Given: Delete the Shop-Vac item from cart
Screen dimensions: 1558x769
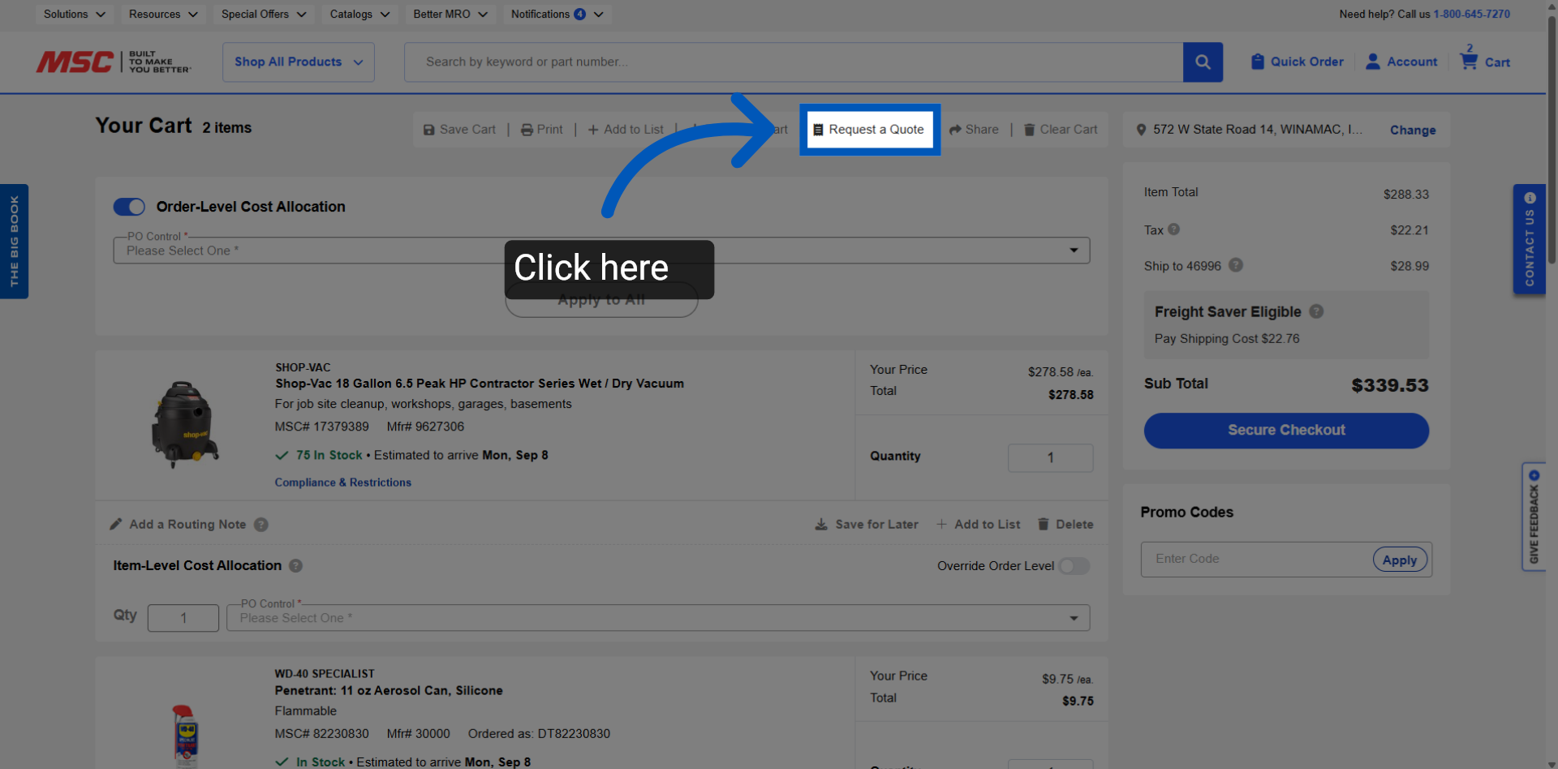Looking at the screenshot, I should (1065, 524).
